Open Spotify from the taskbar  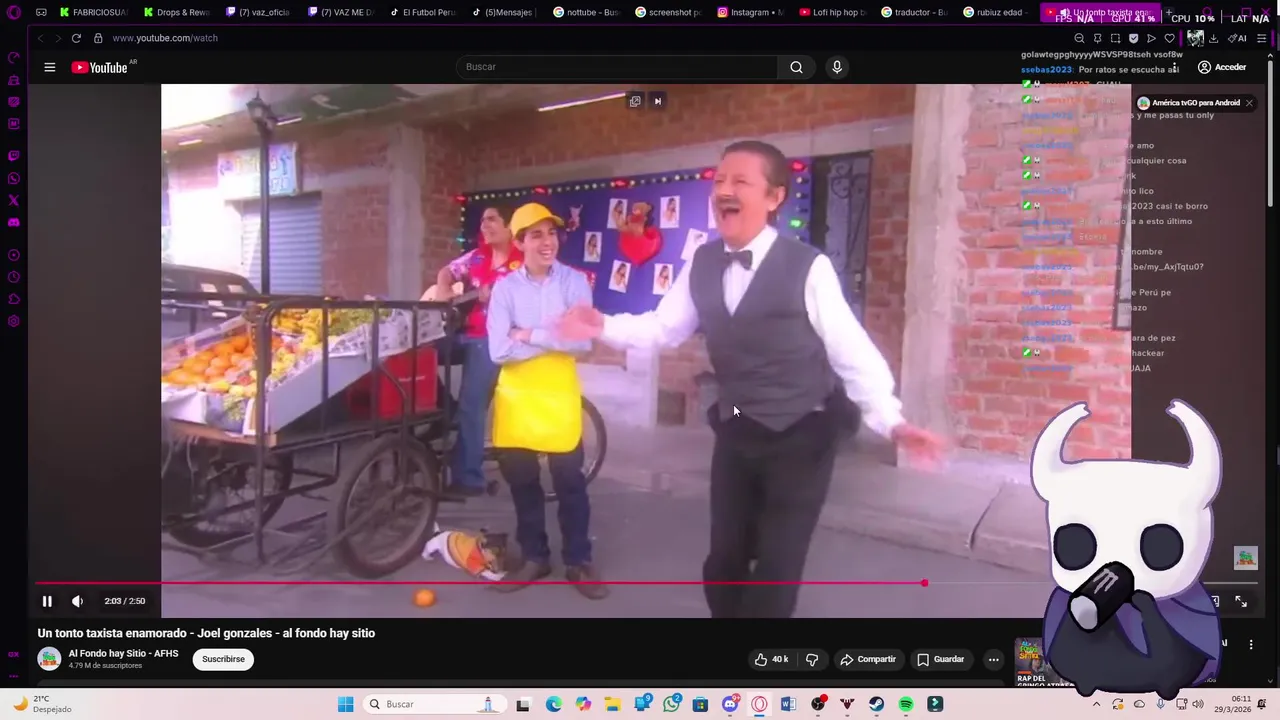pos(906,704)
